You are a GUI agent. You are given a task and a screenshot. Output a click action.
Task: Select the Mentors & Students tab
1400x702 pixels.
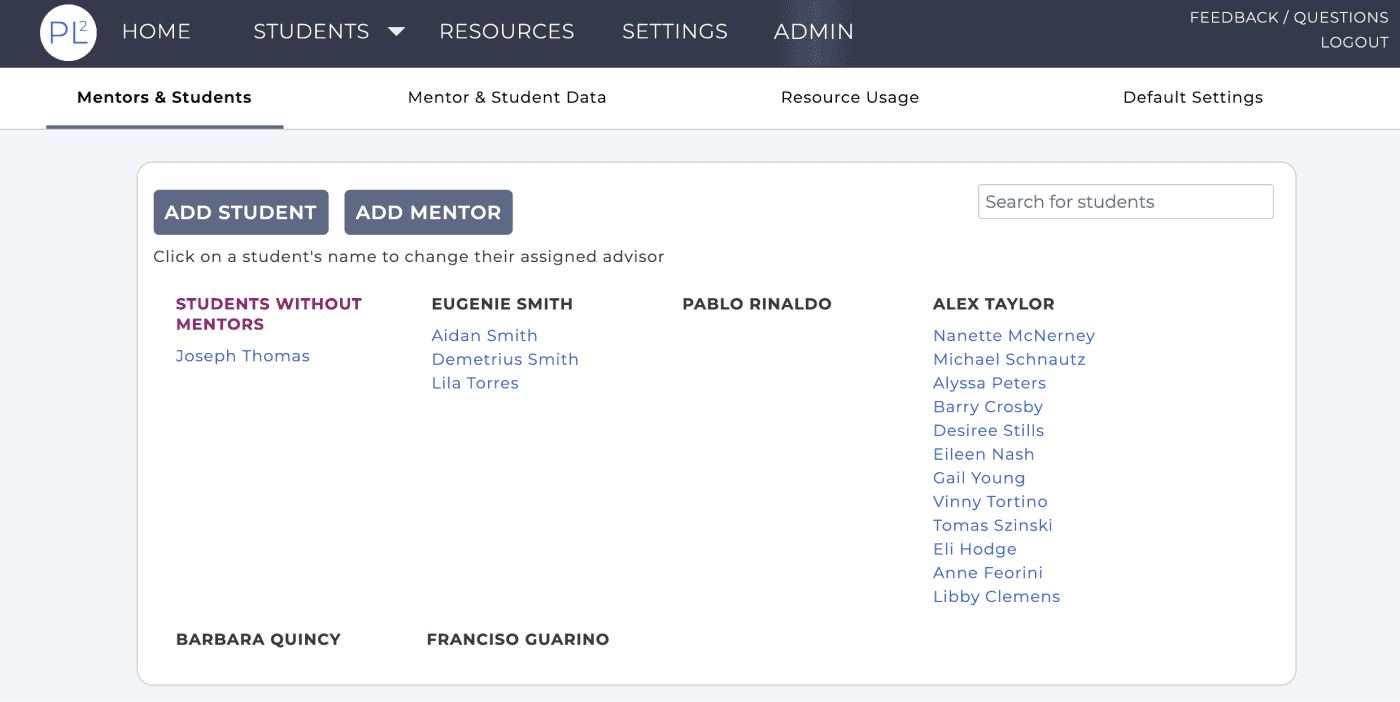[x=164, y=98]
